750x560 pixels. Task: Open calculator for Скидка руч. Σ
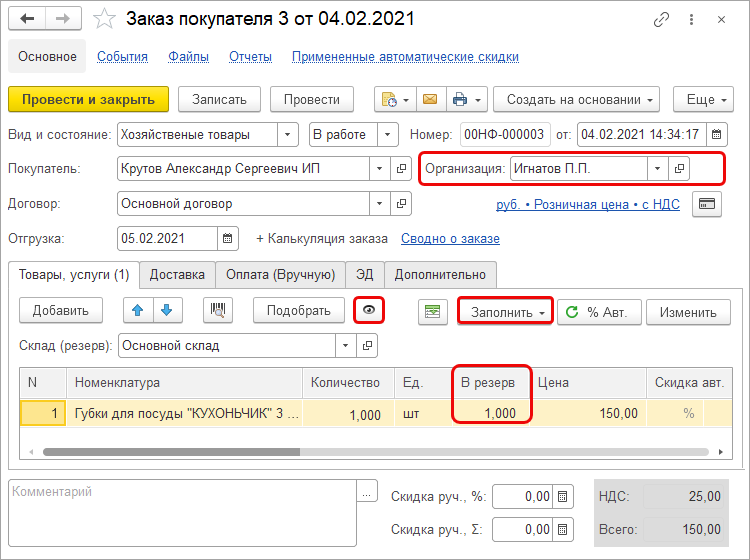[562, 529]
